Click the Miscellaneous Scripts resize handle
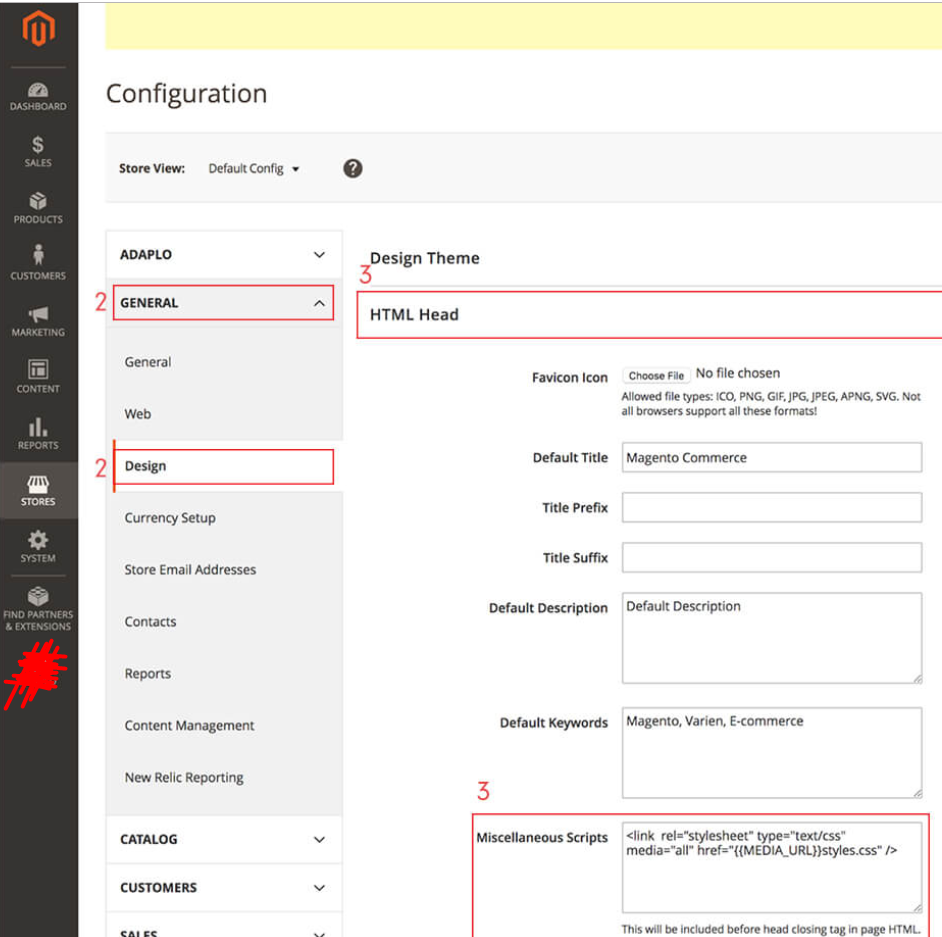This screenshot has height=937, width=942. (x=917, y=908)
